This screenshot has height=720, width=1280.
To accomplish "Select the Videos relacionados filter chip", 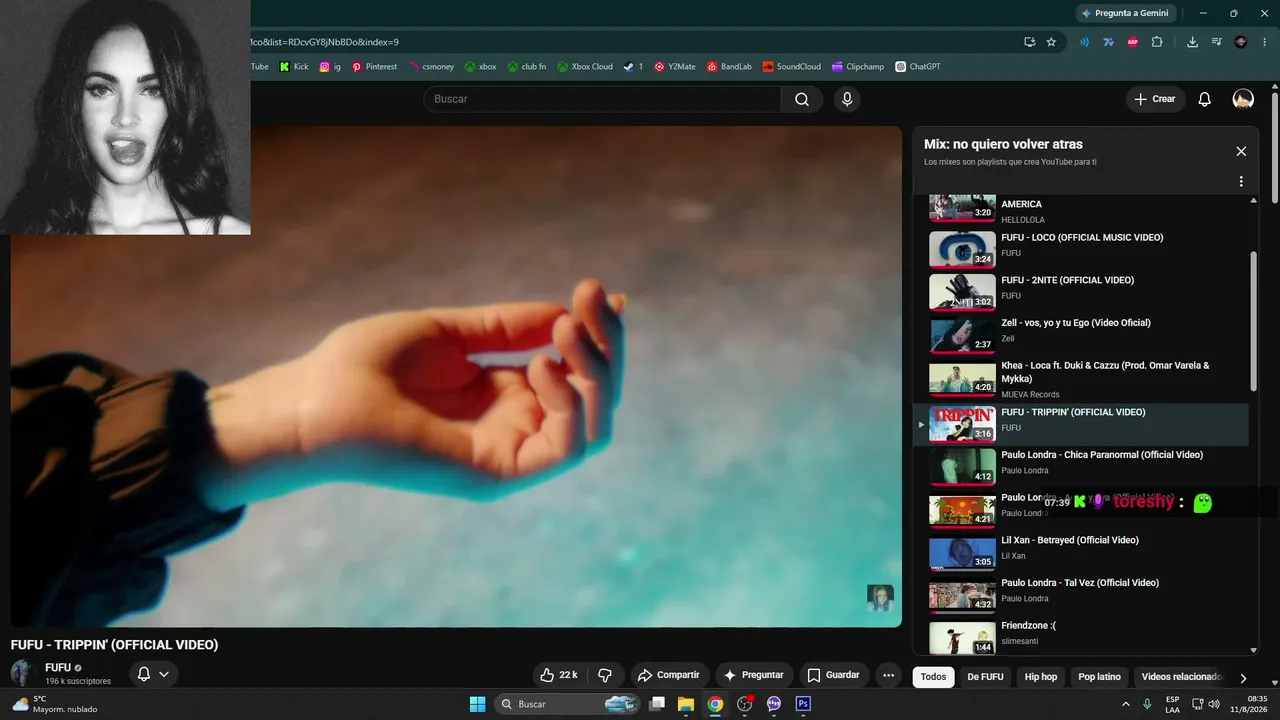I will (1182, 677).
